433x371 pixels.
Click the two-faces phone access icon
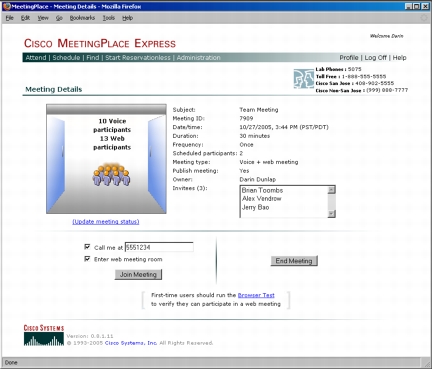pyautogui.click(x=304, y=79)
